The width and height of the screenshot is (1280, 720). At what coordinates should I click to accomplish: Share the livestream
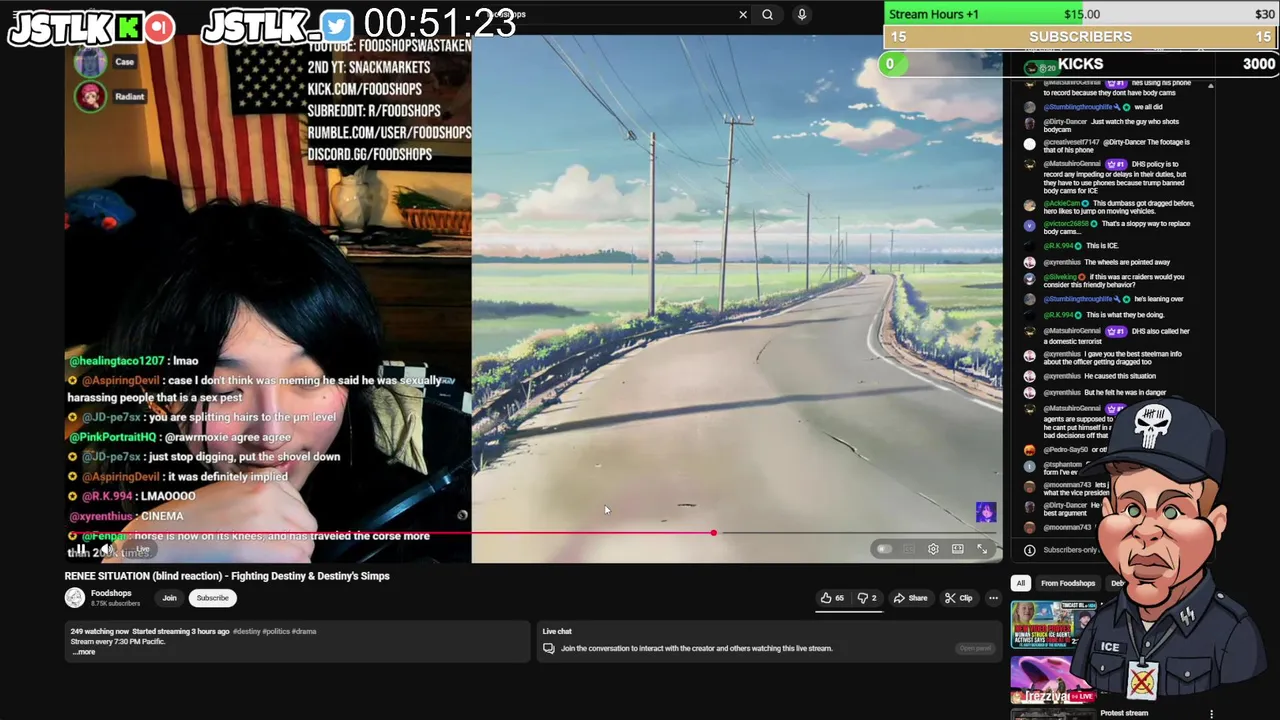click(911, 598)
